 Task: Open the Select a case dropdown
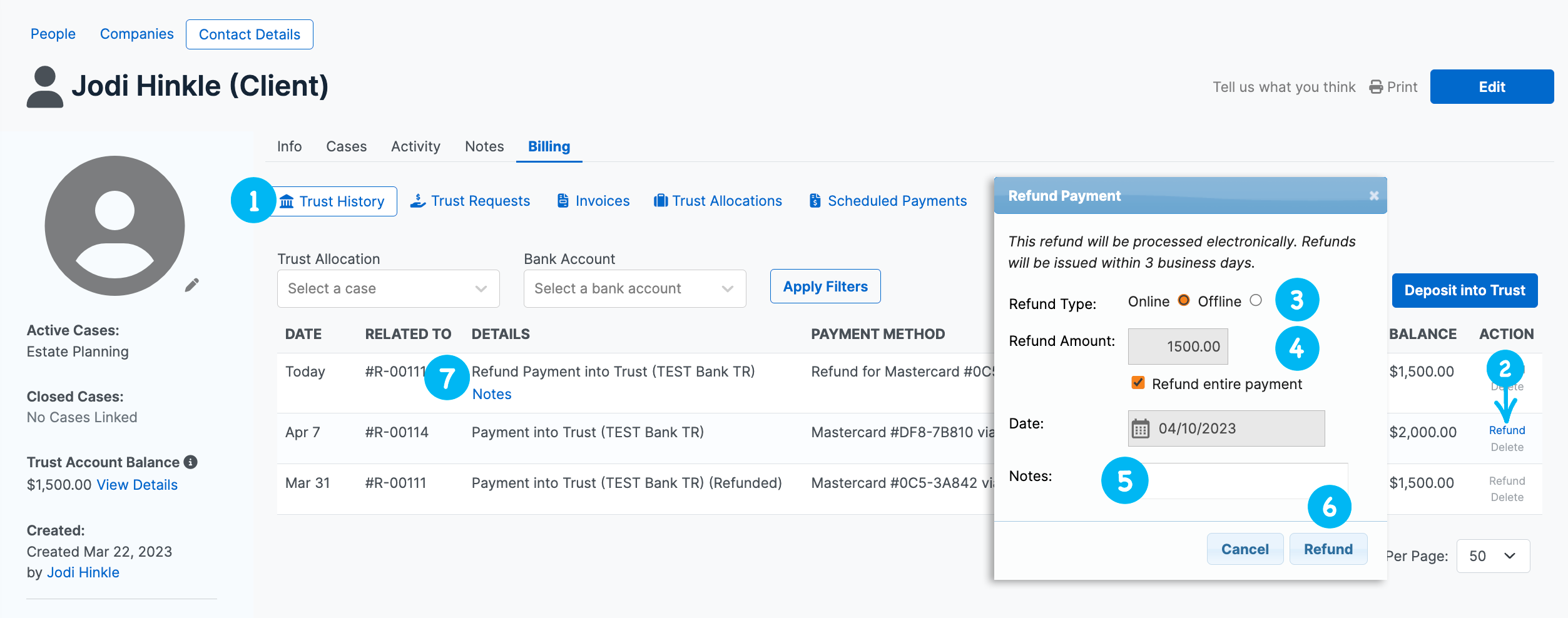click(387, 288)
